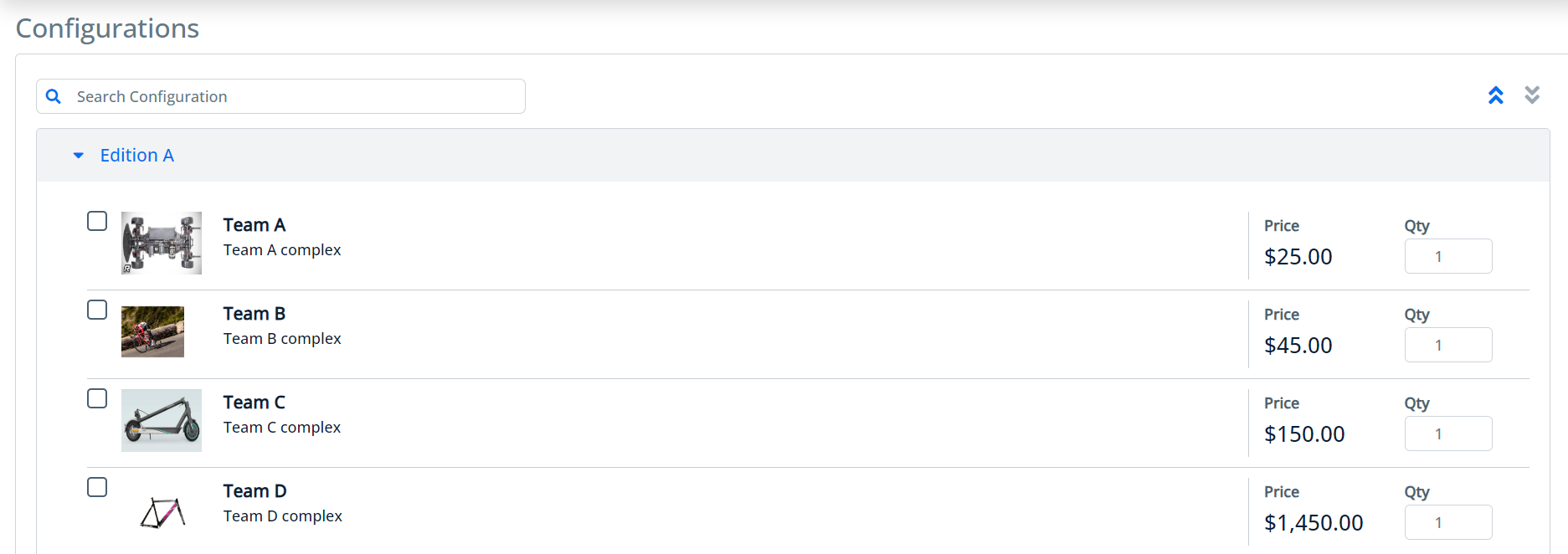Click the Team A title
This screenshot has height=554, width=1568.
coord(254,225)
